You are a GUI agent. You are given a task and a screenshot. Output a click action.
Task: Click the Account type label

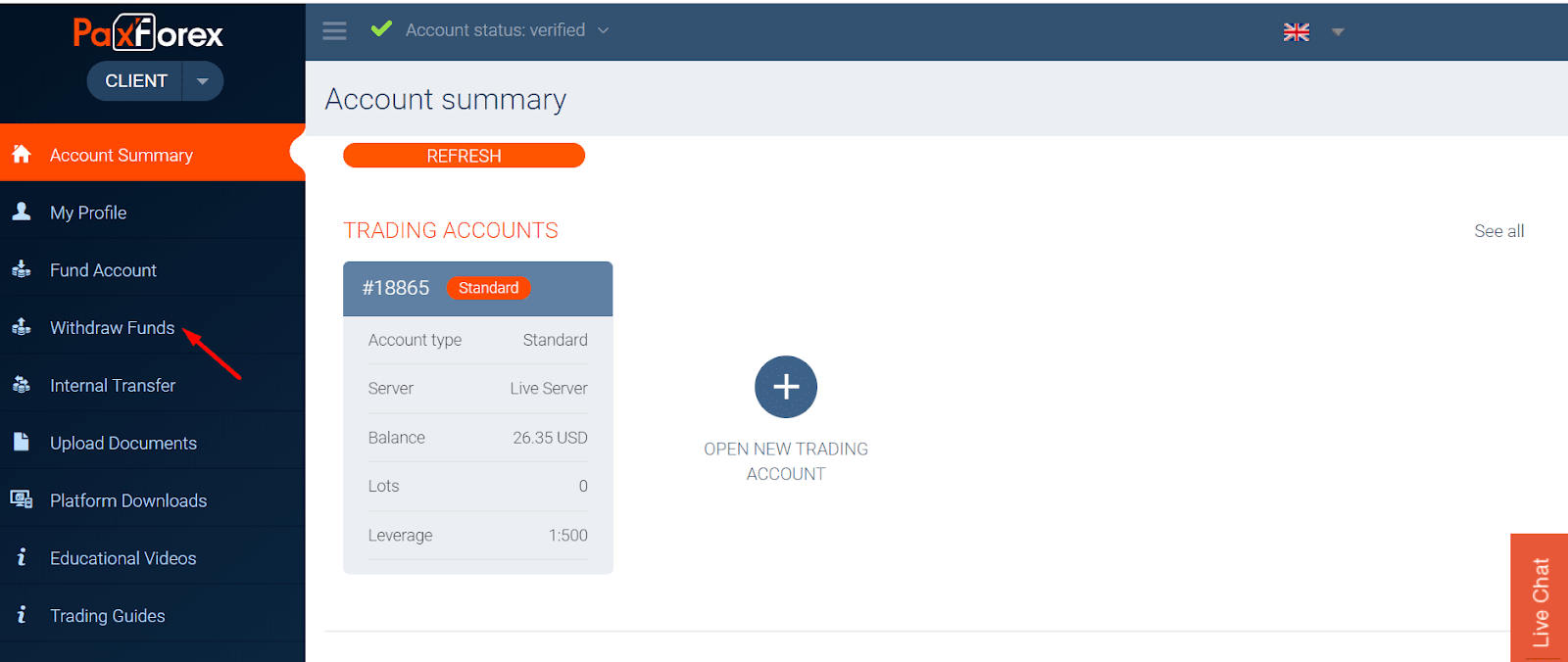click(x=415, y=340)
